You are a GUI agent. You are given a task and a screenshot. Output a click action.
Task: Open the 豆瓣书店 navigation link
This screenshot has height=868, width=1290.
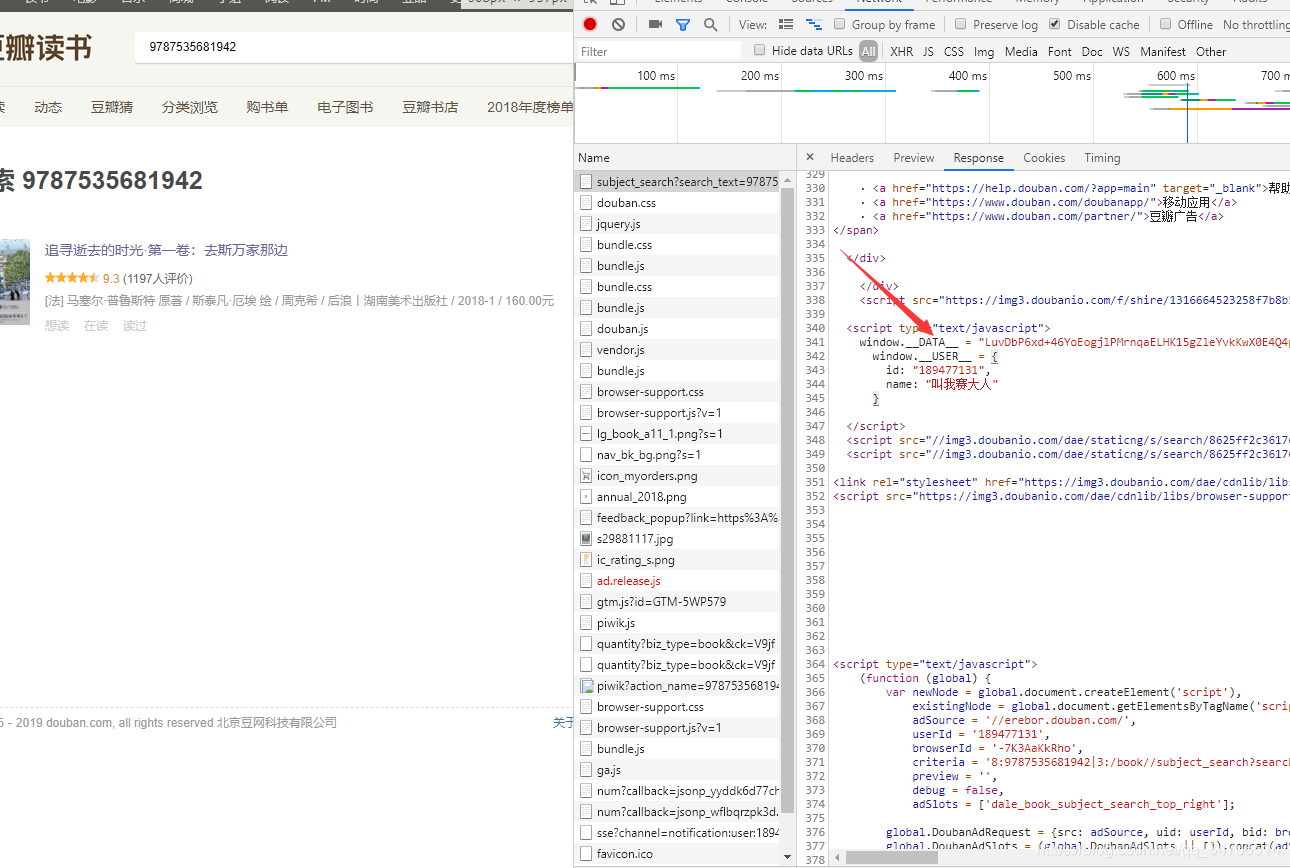pyautogui.click(x=430, y=107)
